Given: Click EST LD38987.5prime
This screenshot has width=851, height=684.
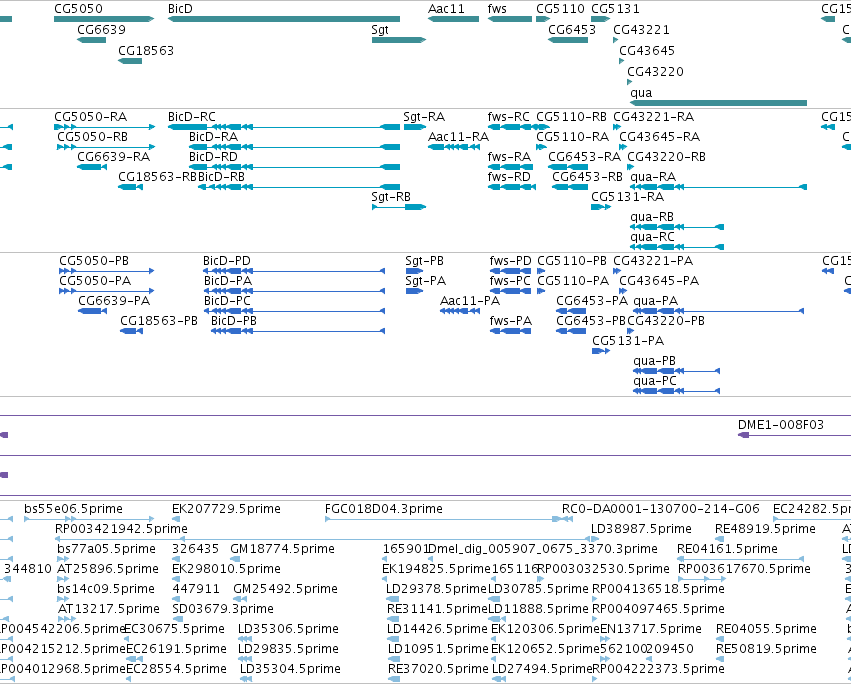Looking at the screenshot, I should tap(641, 529).
